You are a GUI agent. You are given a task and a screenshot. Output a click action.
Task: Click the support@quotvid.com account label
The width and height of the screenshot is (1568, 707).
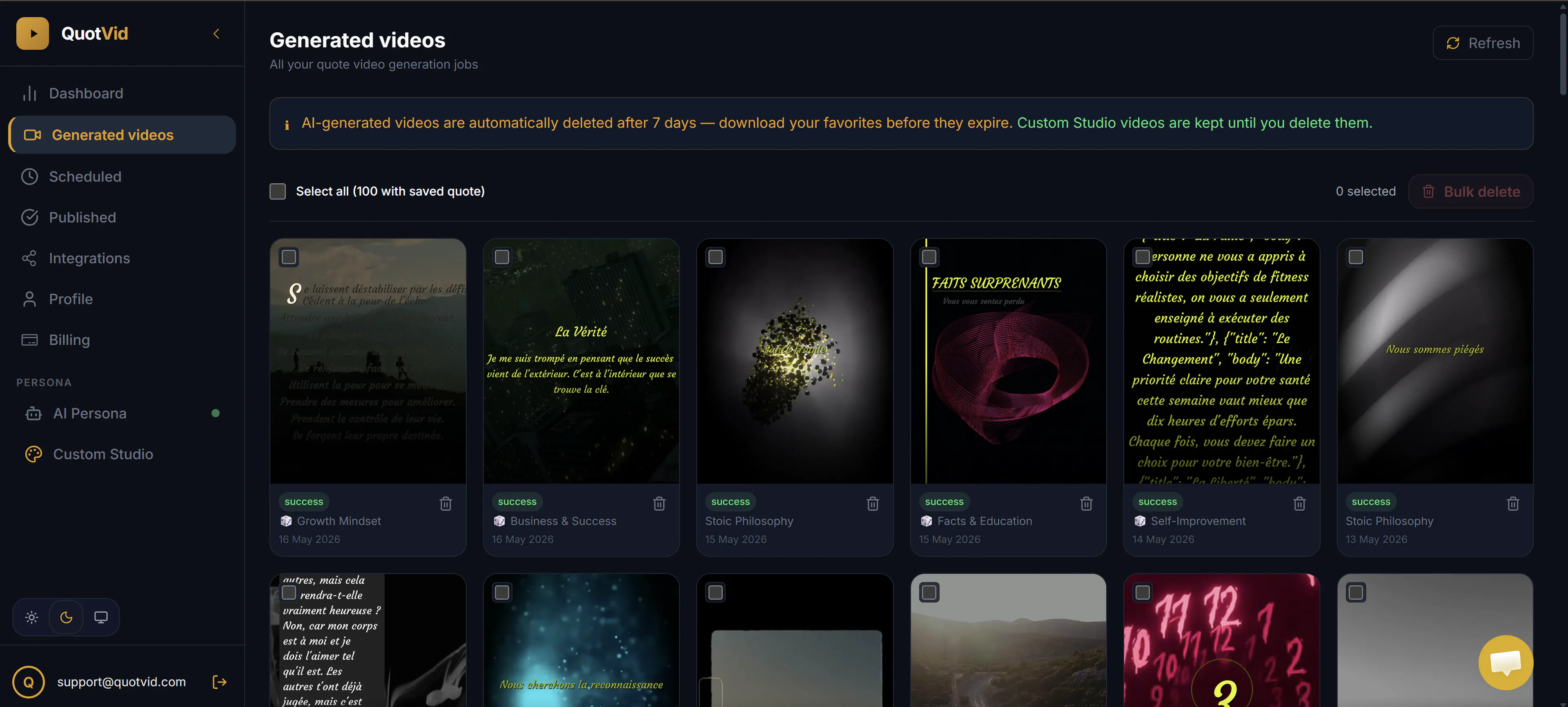pyautogui.click(x=122, y=682)
